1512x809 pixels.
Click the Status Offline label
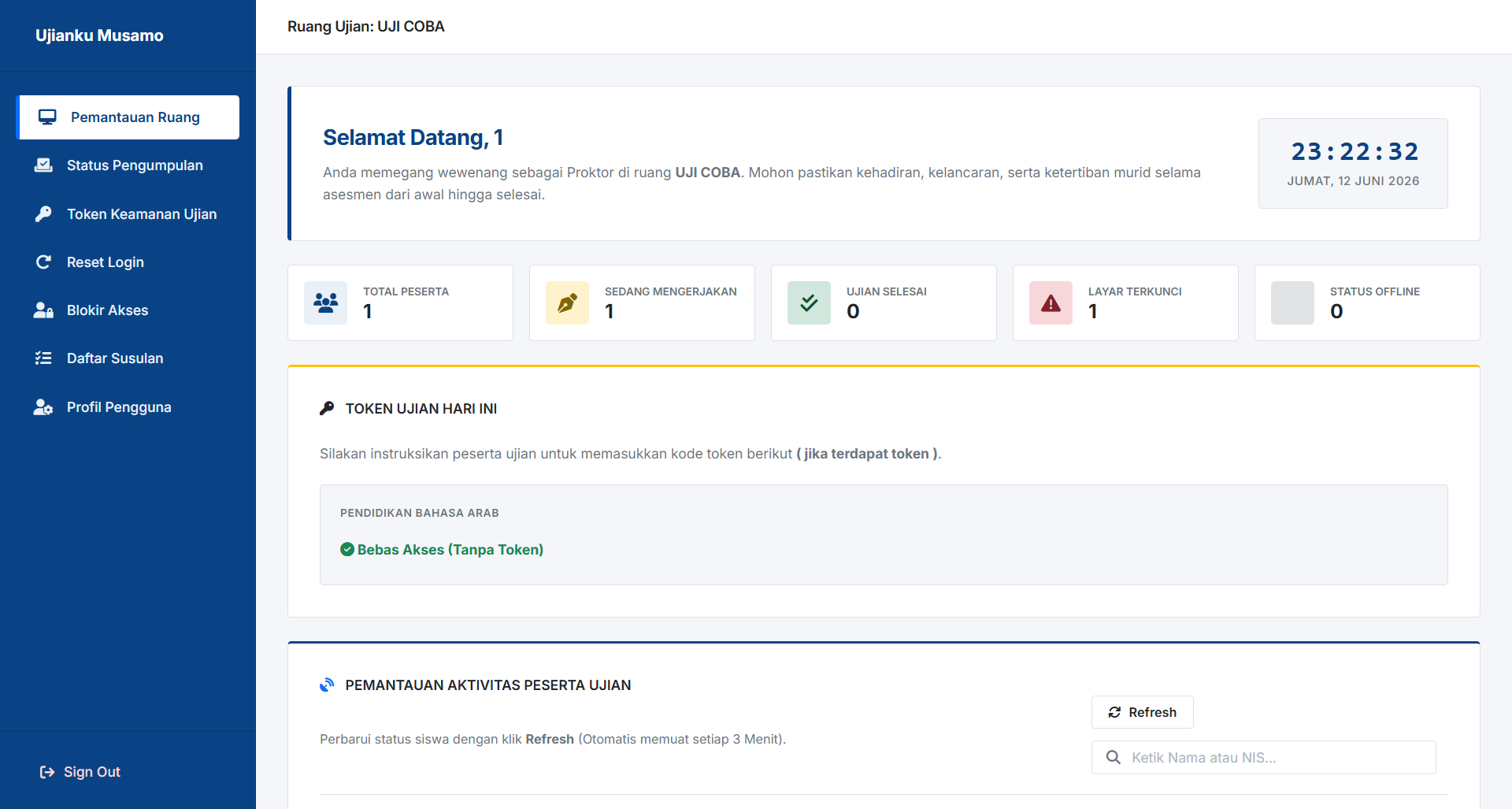click(x=1375, y=291)
